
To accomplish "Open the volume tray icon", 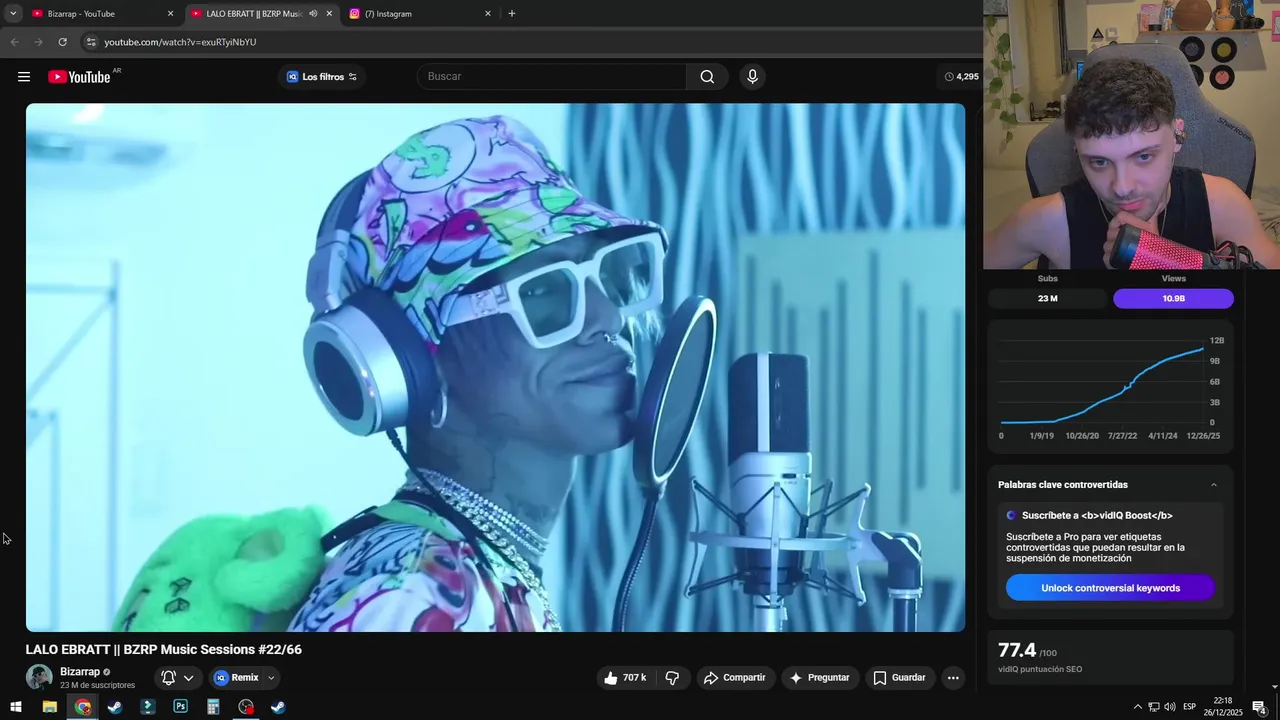I will point(1170,707).
